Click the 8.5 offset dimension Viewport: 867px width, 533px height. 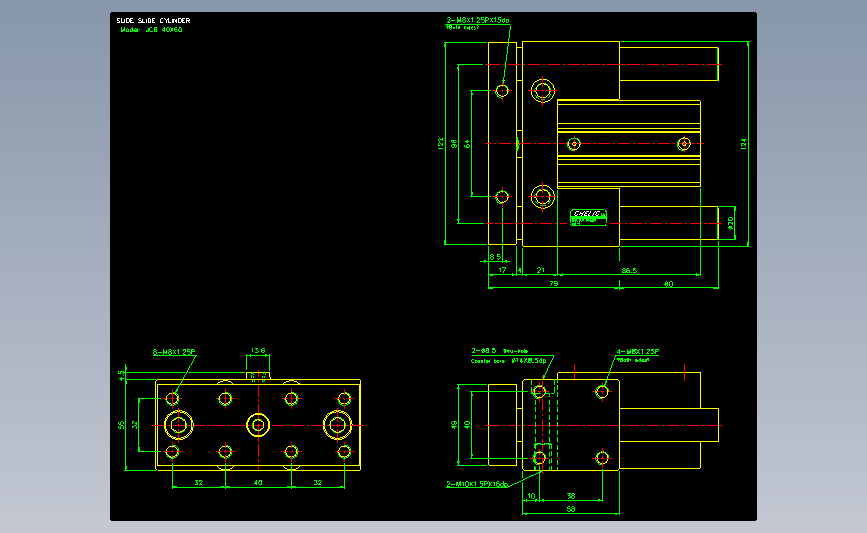495,257
